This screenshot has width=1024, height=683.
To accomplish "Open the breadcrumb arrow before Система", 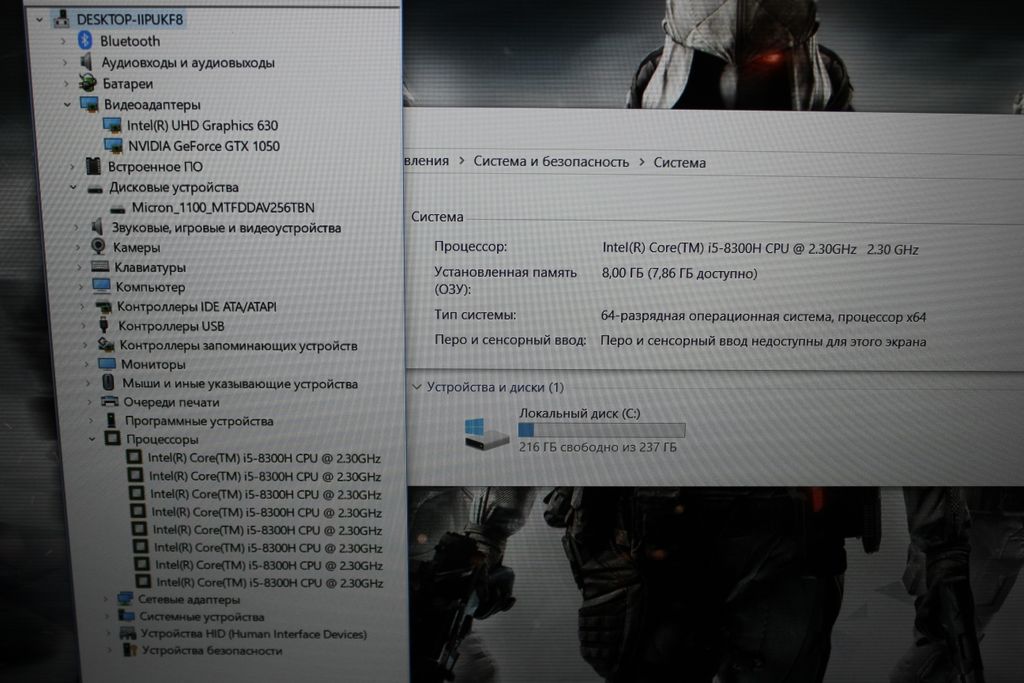I will (641, 162).
